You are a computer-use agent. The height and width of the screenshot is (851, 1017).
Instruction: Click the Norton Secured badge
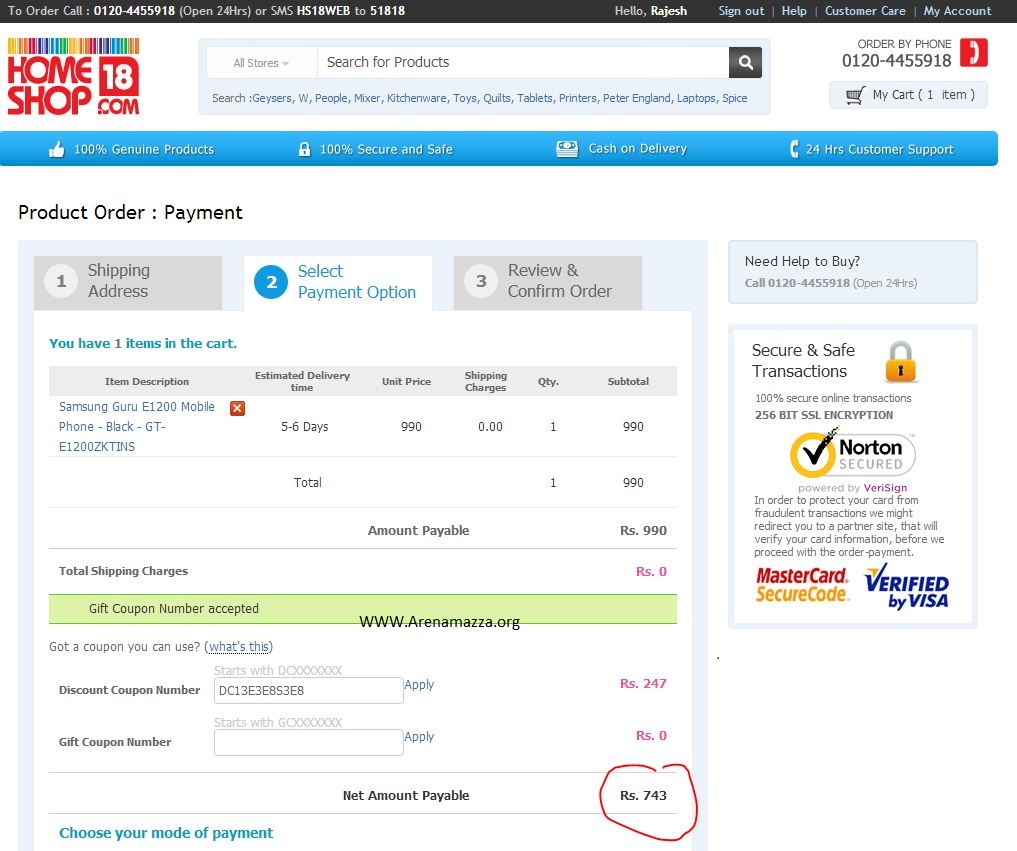pos(852,453)
